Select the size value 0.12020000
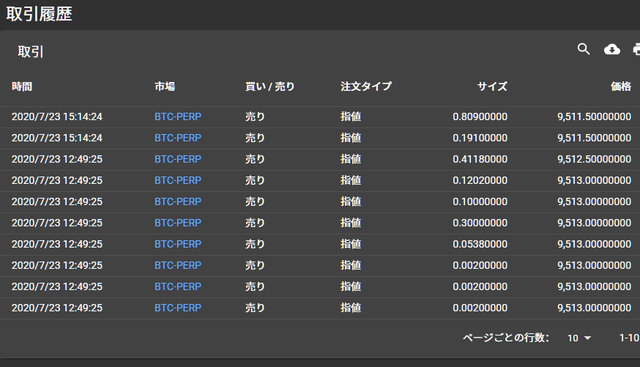The width and height of the screenshot is (640, 367). pos(480,180)
